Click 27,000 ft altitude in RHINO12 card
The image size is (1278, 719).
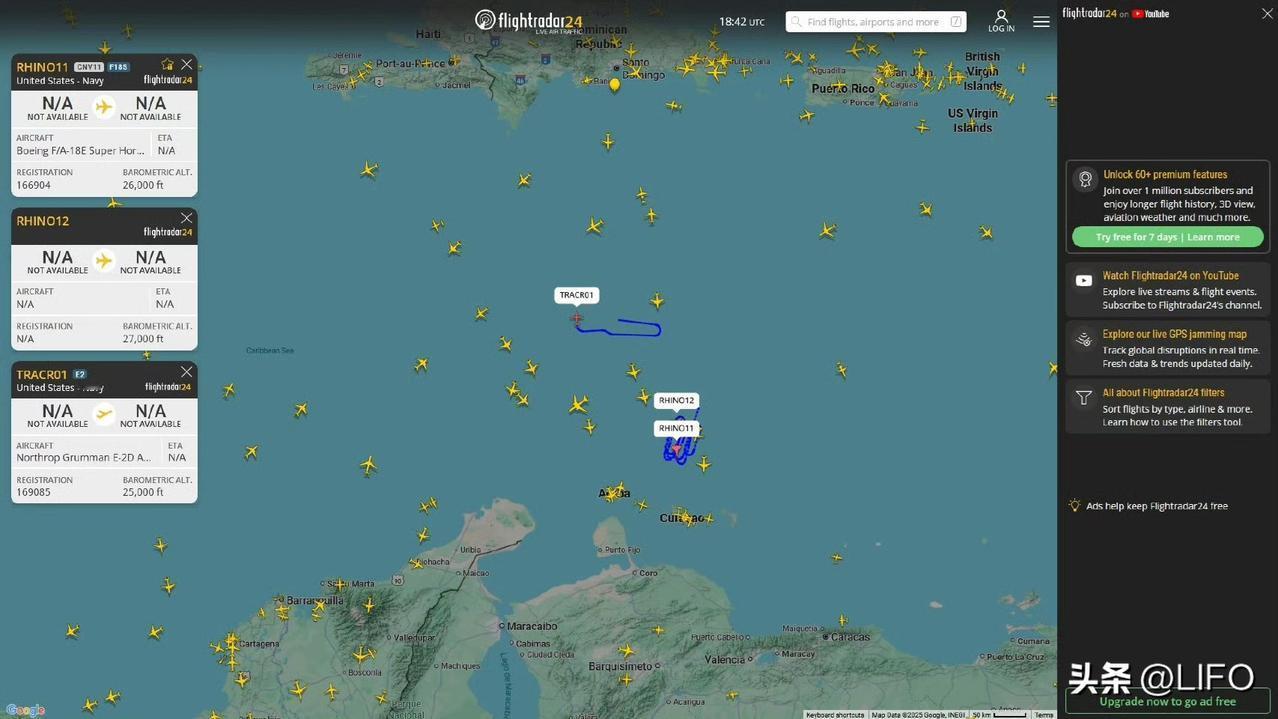tap(143, 338)
